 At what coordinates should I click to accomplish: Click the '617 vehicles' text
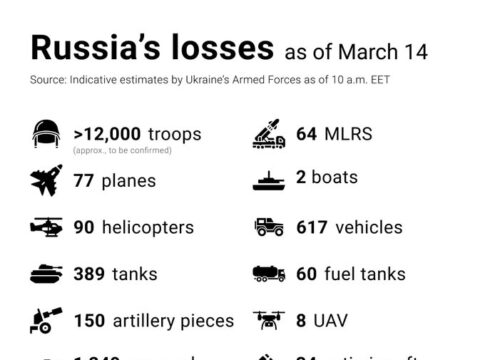click(x=349, y=227)
